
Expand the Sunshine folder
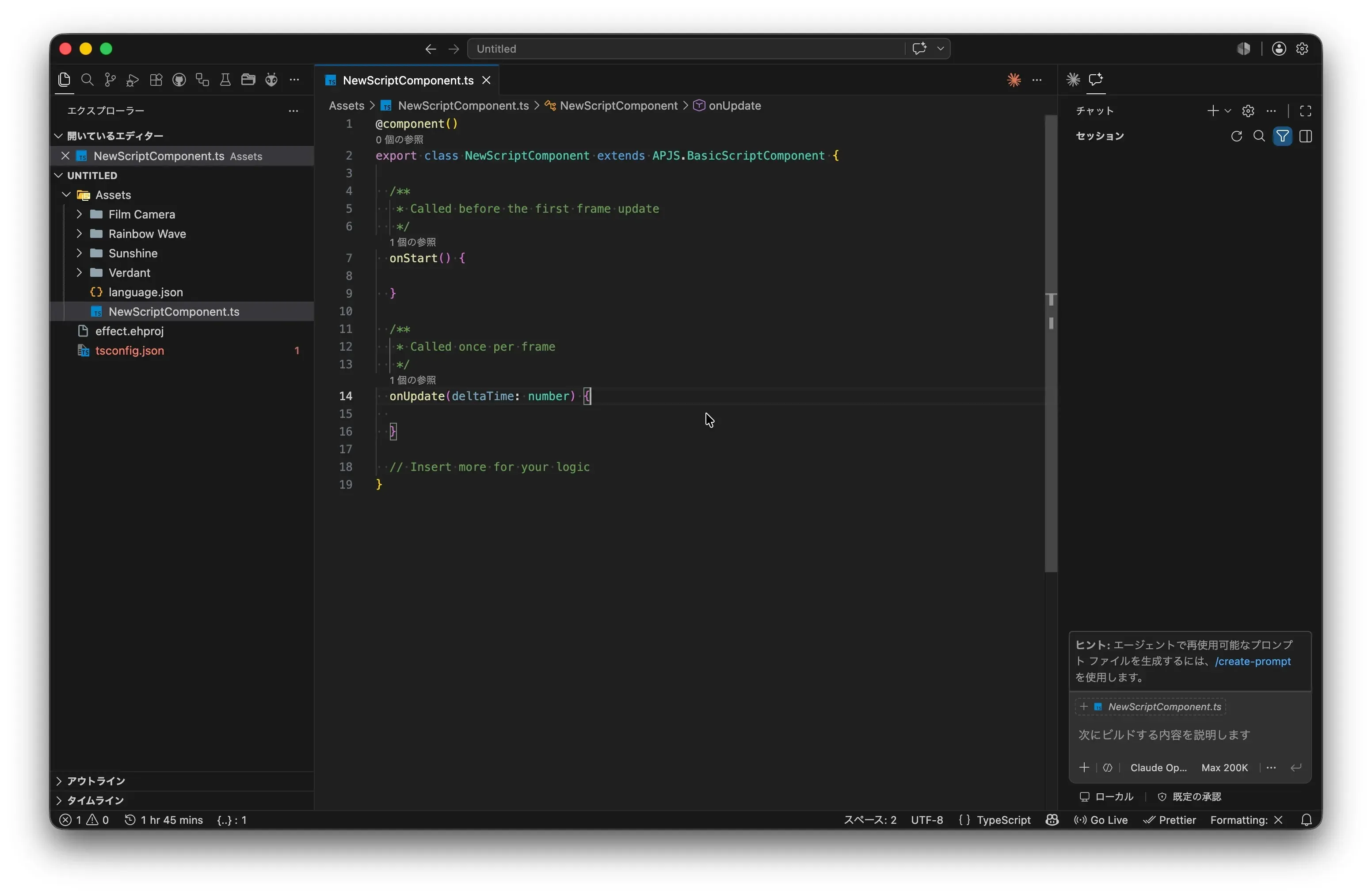pos(182,253)
